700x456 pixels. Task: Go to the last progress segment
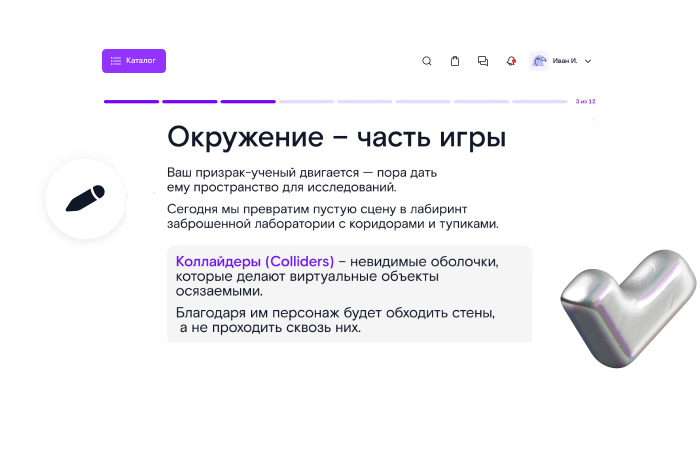pyautogui.click(x=540, y=101)
